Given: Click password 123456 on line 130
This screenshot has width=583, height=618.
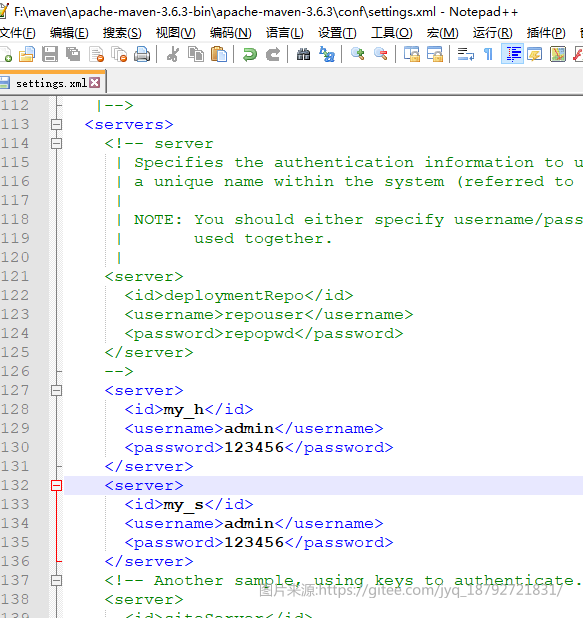Looking at the screenshot, I should [x=254, y=447].
